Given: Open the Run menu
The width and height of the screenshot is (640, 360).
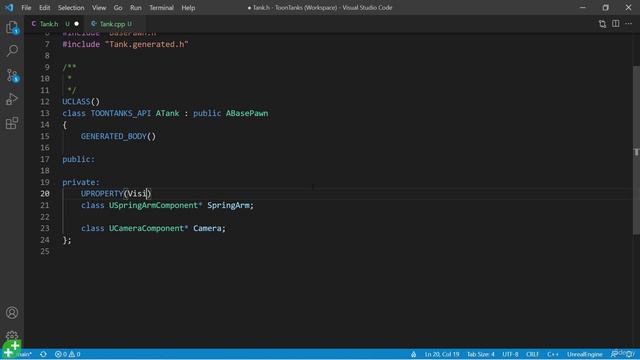Looking at the screenshot, I should click(136, 8).
